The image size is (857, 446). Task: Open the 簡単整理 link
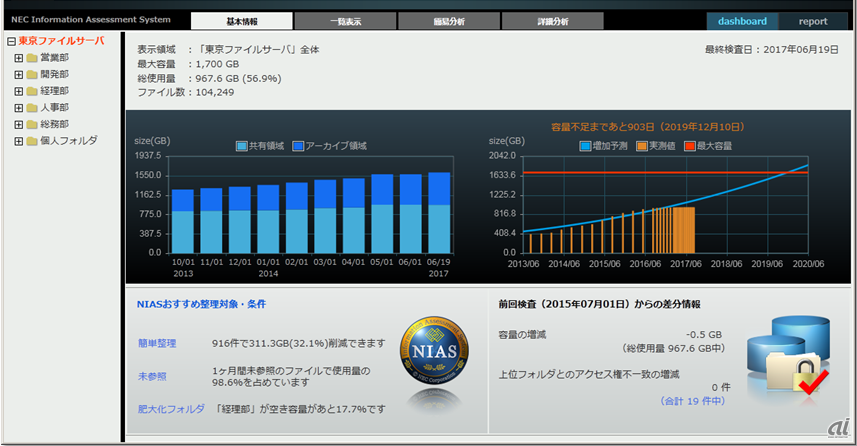[x=157, y=343]
